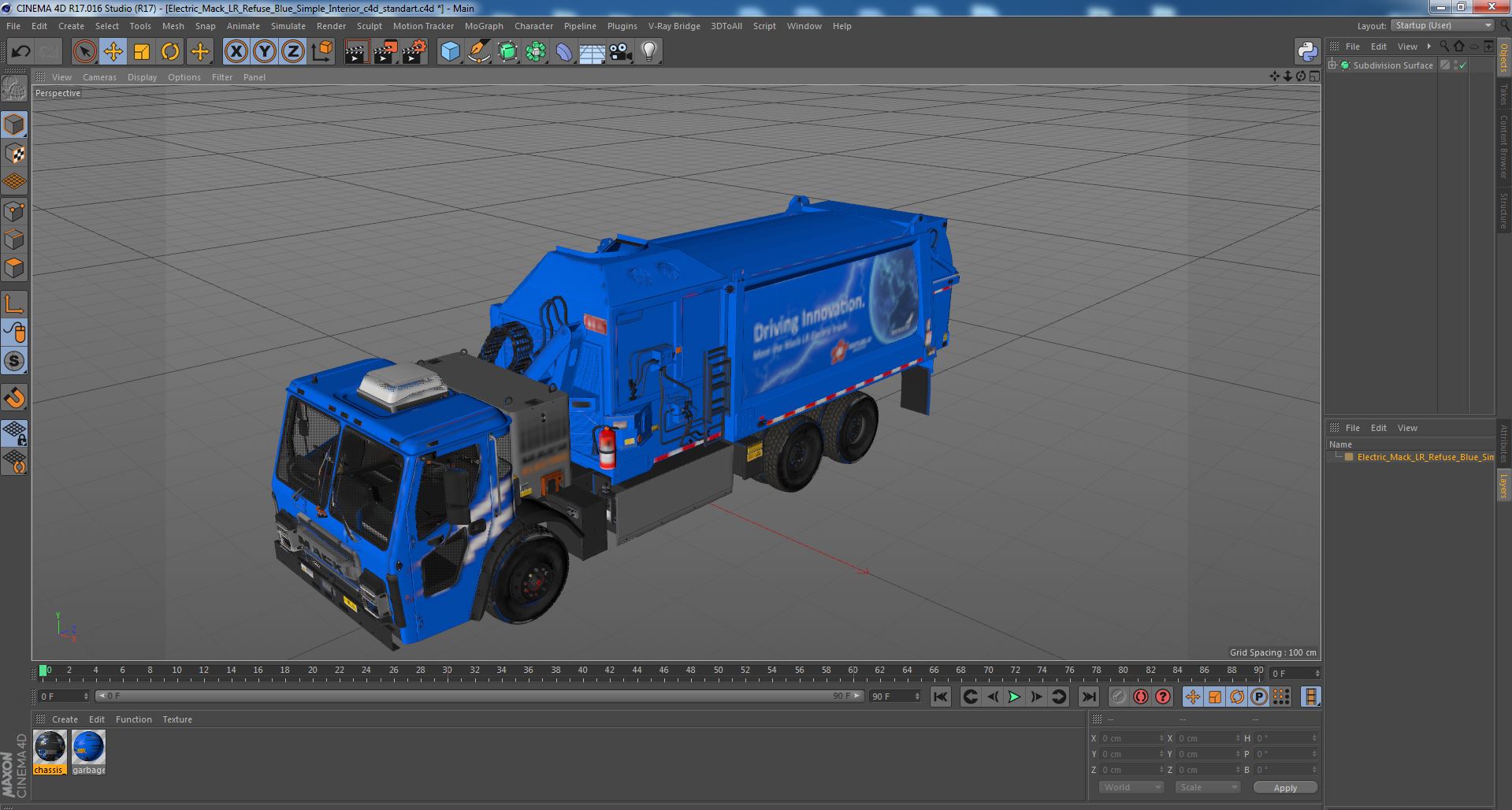Add a Camera object
The width and height of the screenshot is (1512, 810).
[x=621, y=52]
